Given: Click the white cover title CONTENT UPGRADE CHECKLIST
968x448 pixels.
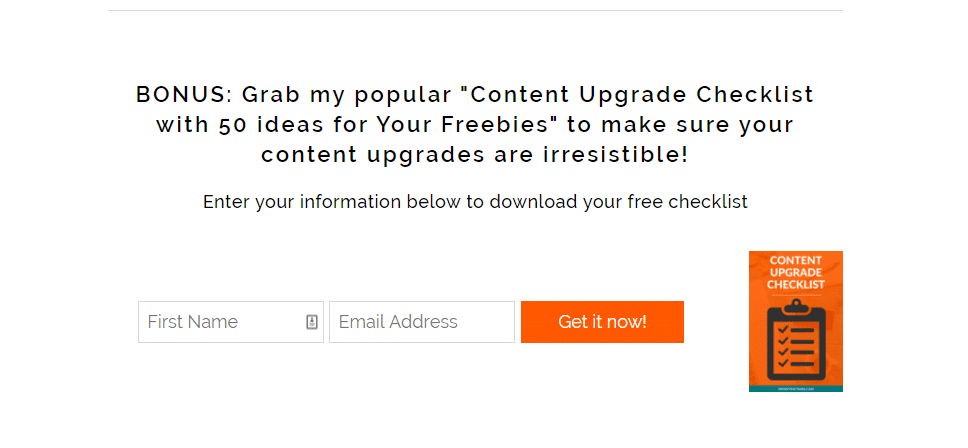Looking at the screenshot, I should (795, 273).
